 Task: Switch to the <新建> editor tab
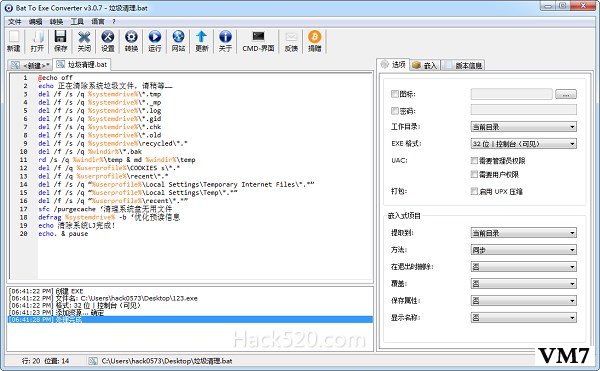point(30,65)
